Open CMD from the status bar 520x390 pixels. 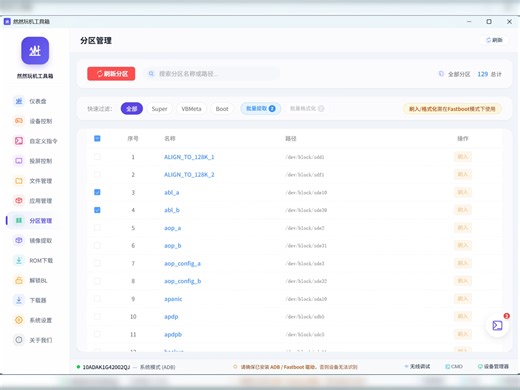click(454, 366)
